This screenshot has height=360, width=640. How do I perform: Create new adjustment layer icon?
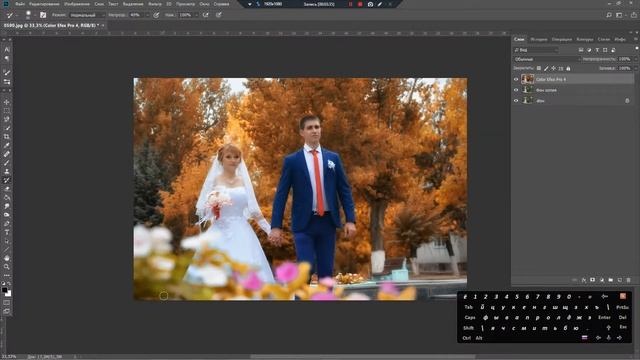coord(602,280)
